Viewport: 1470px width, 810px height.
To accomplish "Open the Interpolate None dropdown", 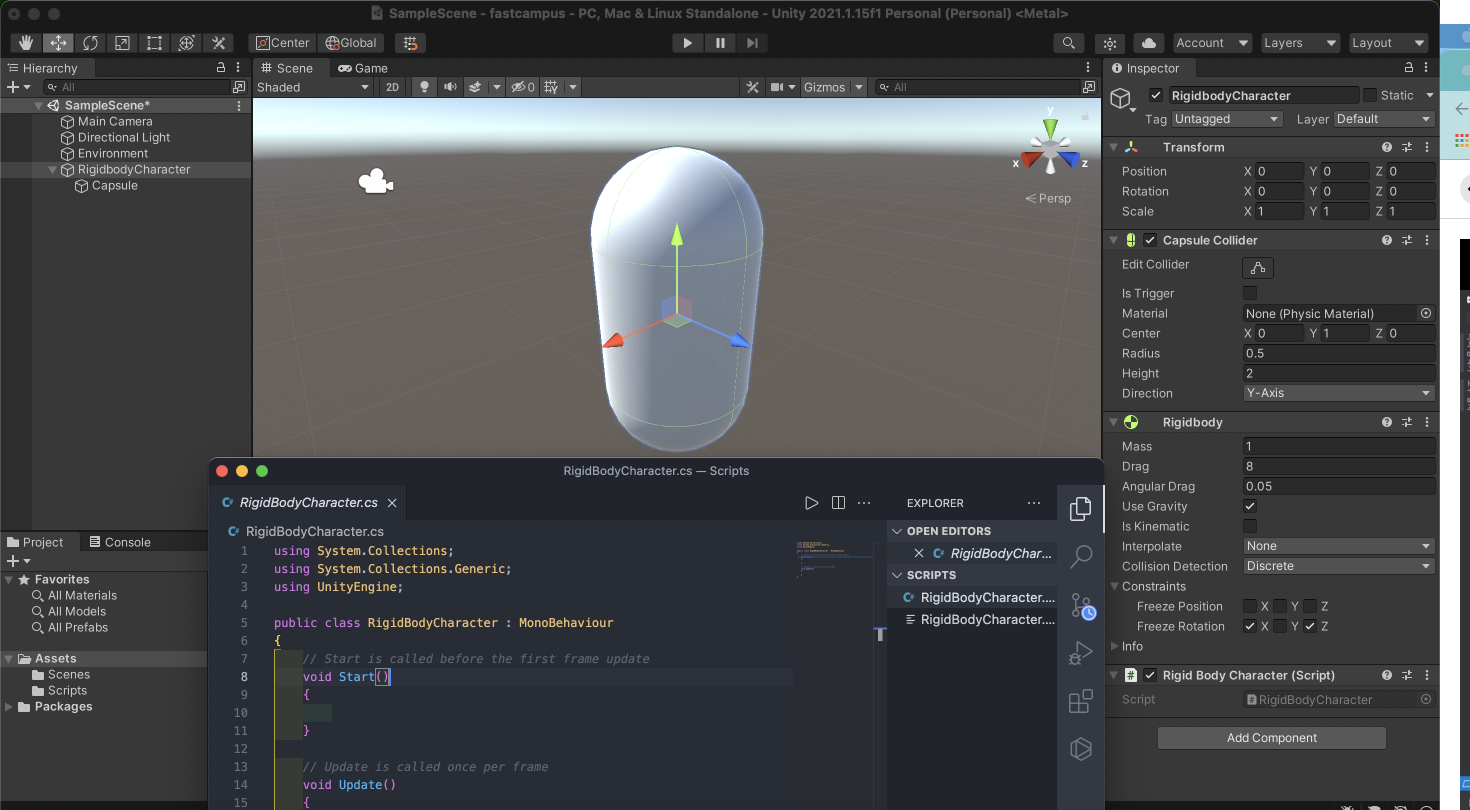I will [x=1339, y=546].
